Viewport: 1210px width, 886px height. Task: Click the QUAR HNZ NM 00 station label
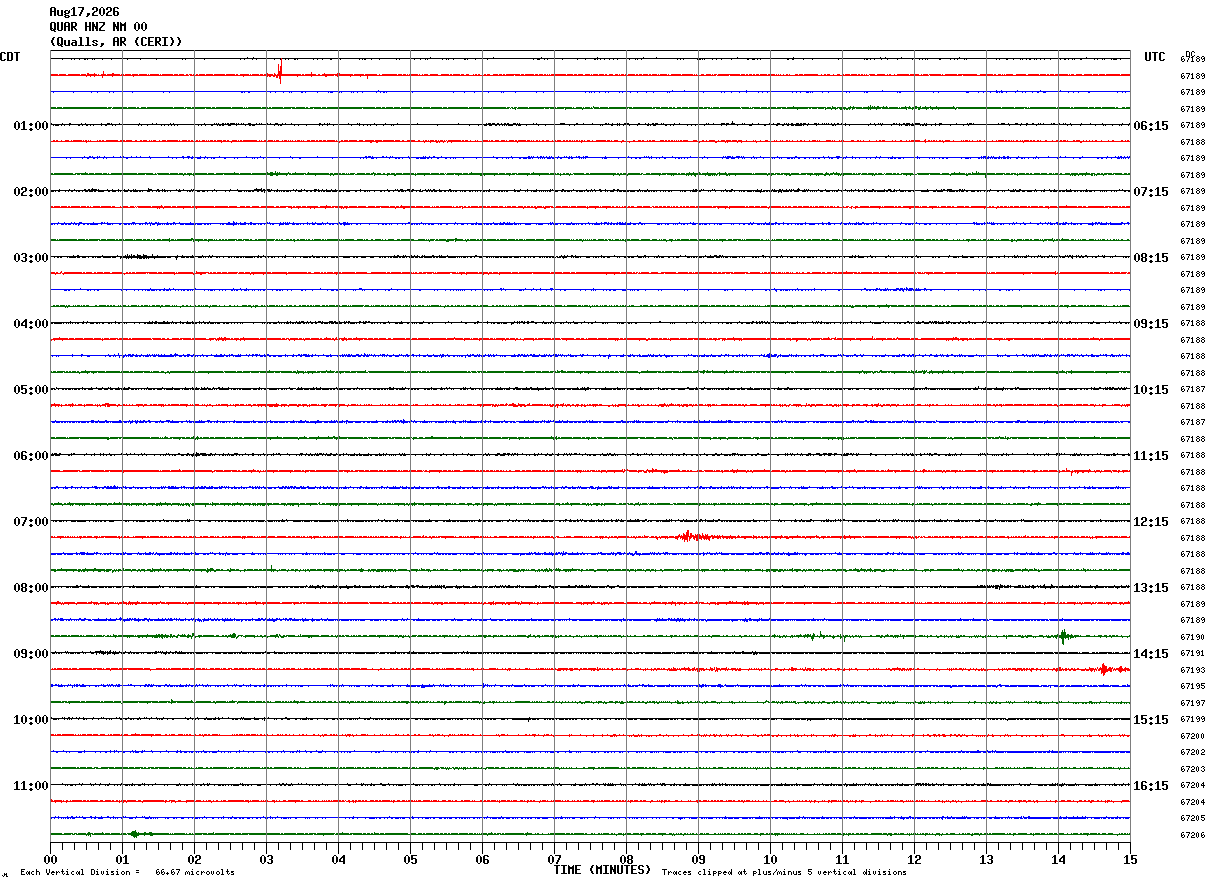point(98,27)
